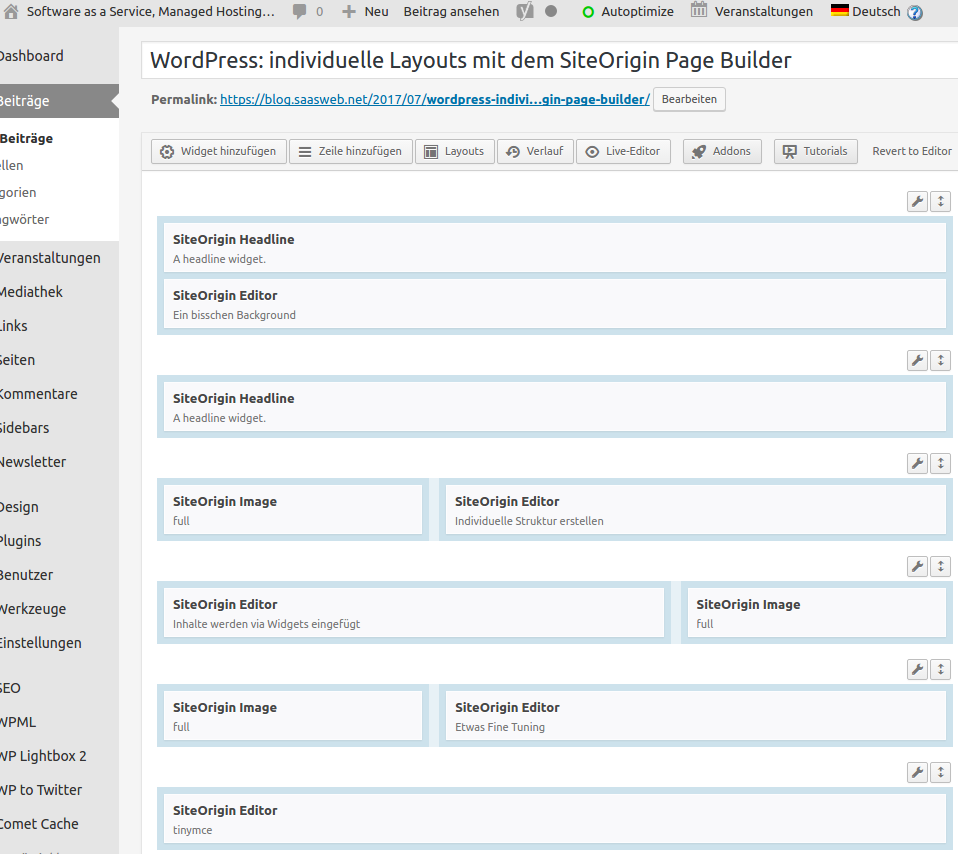Open wrench for Inhalte werden row
Image resolution: width=958 pixels, height=854 pixels.
[917, 567]
